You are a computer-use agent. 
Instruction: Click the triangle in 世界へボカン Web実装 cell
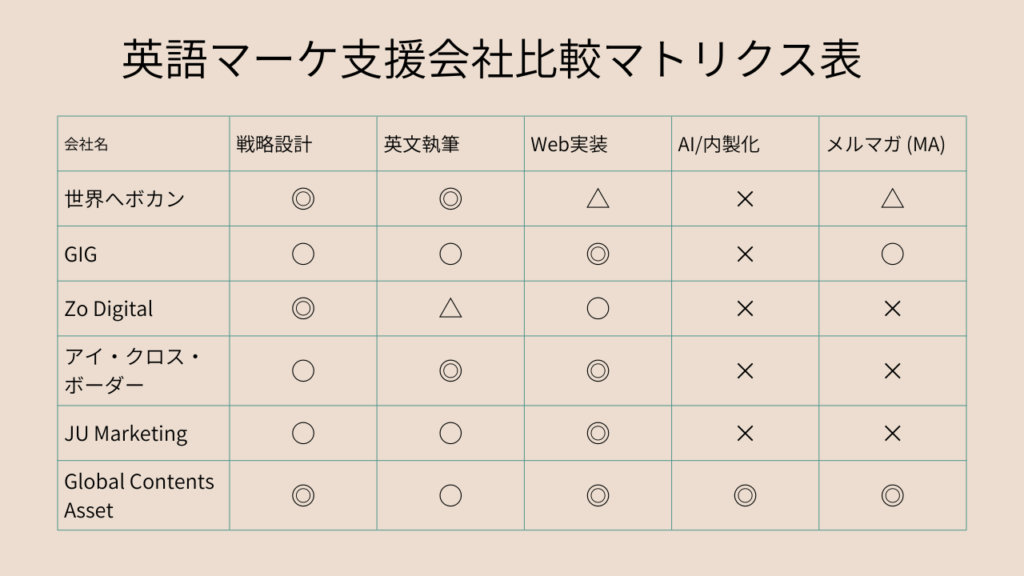click(598, 198)
